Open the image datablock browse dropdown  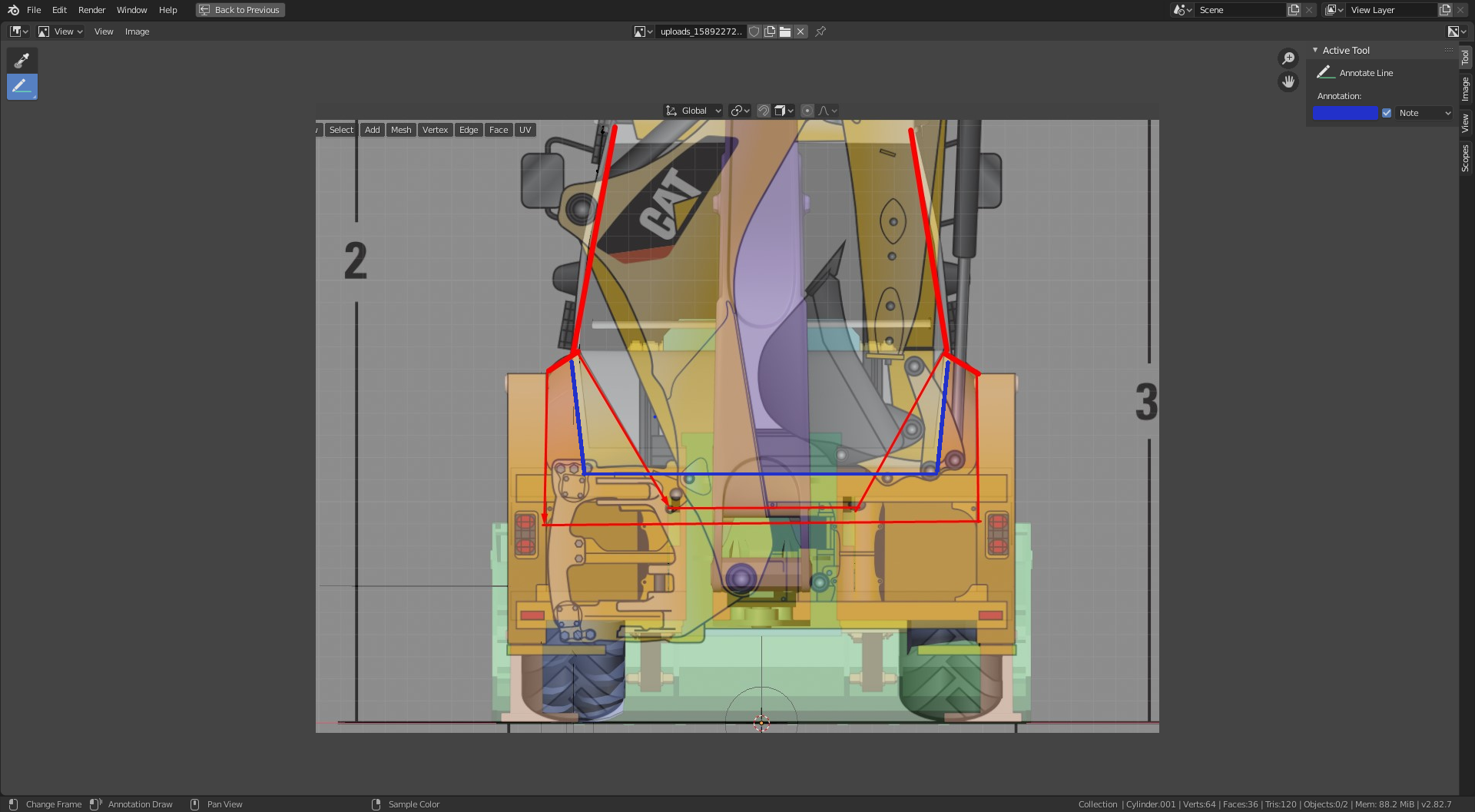tap(643, 31)
